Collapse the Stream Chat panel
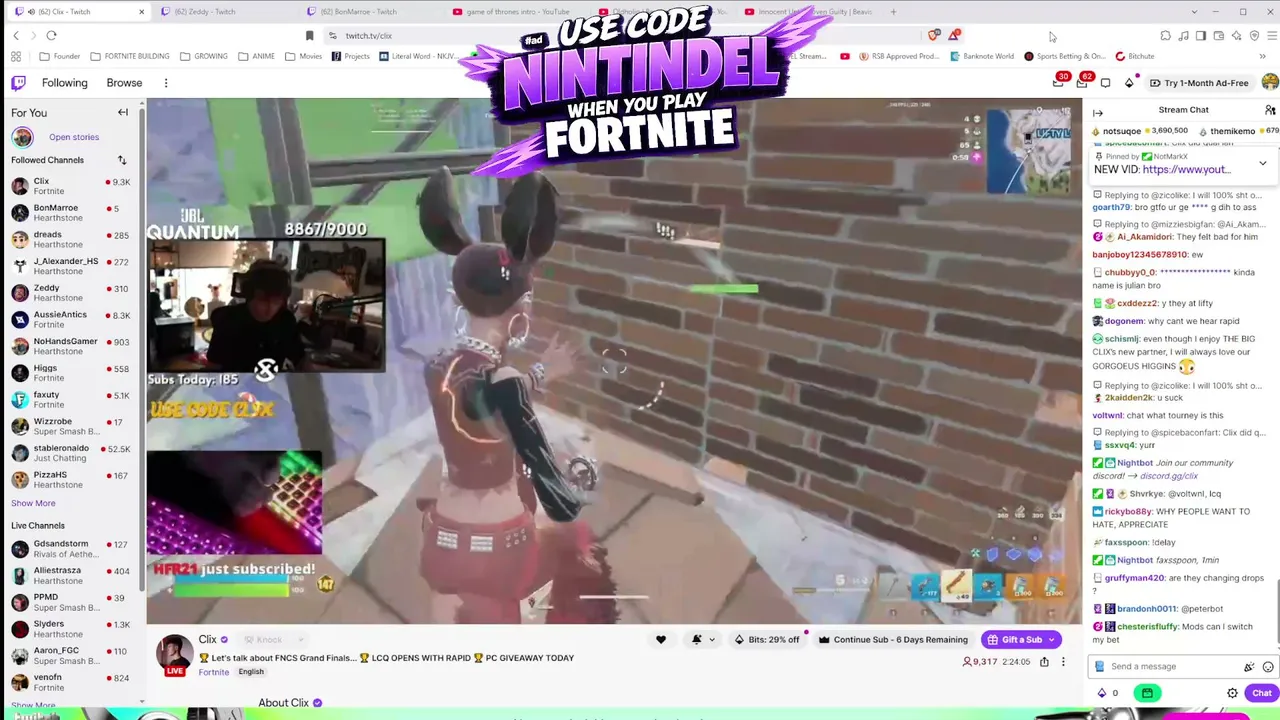This screenshot has height=720, width=1280. 1098,113
